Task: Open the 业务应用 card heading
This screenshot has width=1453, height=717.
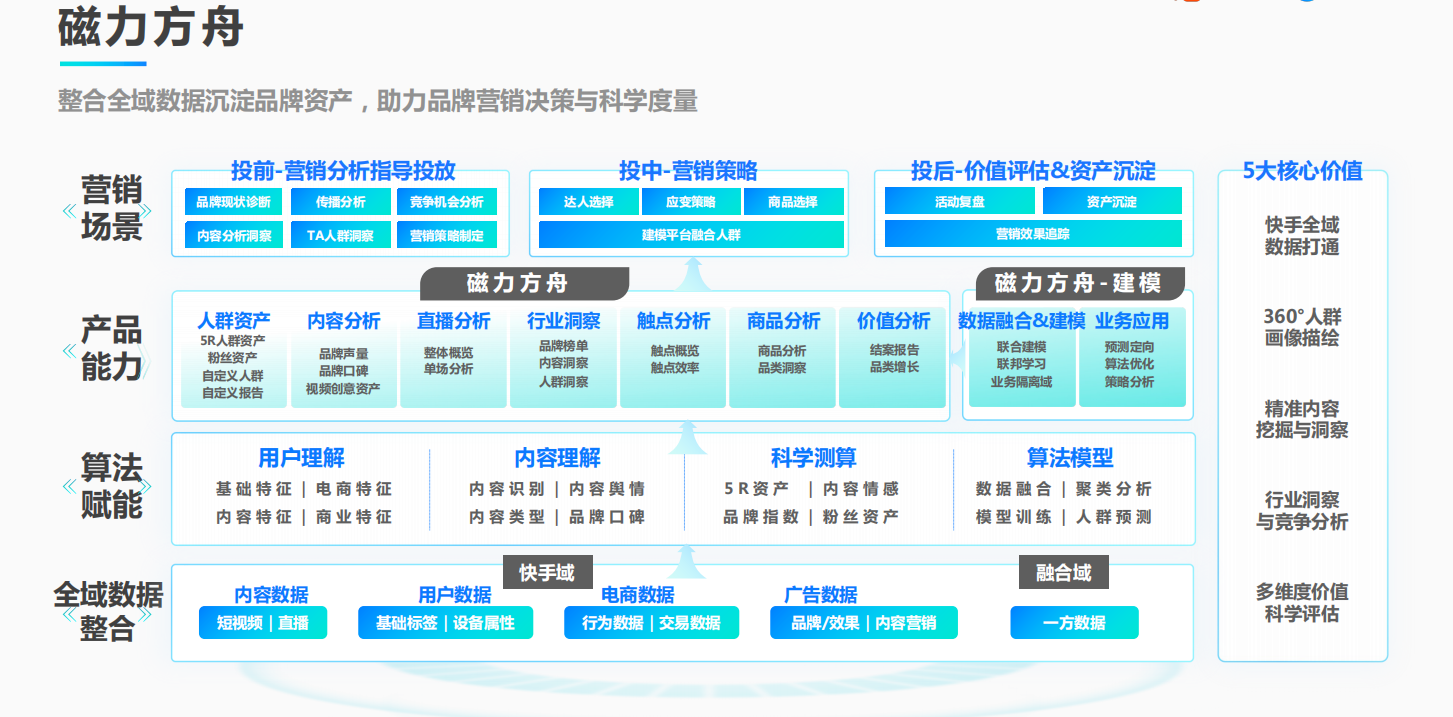Action: [x=1131, y=321]
